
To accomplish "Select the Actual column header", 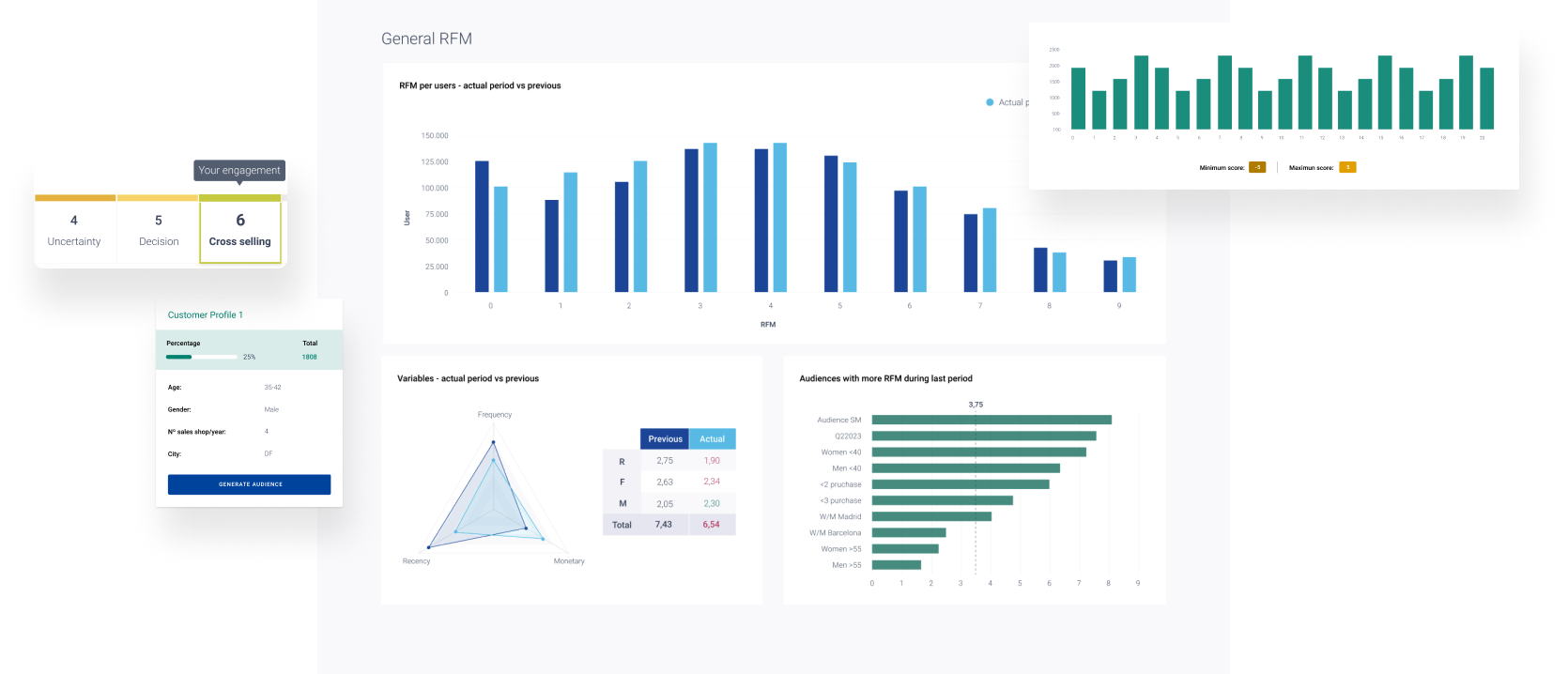I will click(712, 438).
